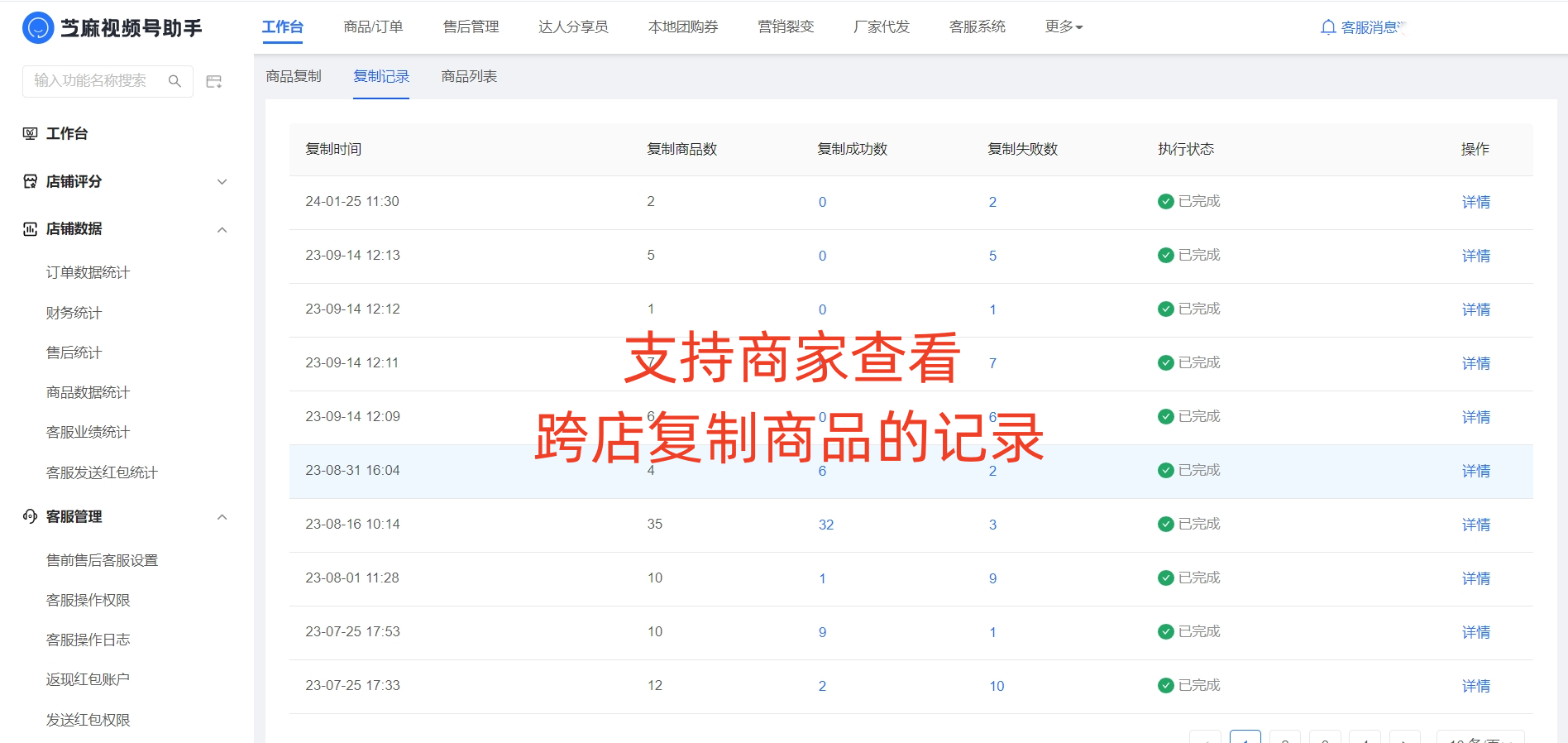Click failure count 5 in the 23-09-14 12:13 row
This screenshot has width=1568, height=743.
click(x=992, y=256)
